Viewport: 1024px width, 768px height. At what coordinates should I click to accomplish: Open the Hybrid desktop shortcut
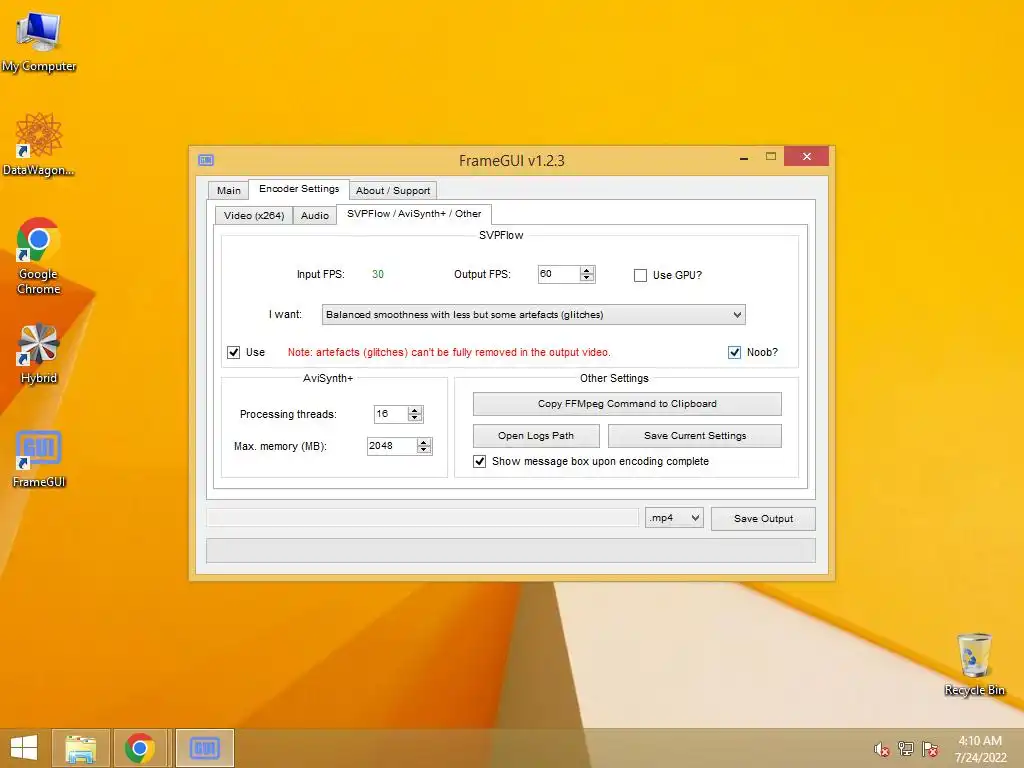(x=39, y=353)
